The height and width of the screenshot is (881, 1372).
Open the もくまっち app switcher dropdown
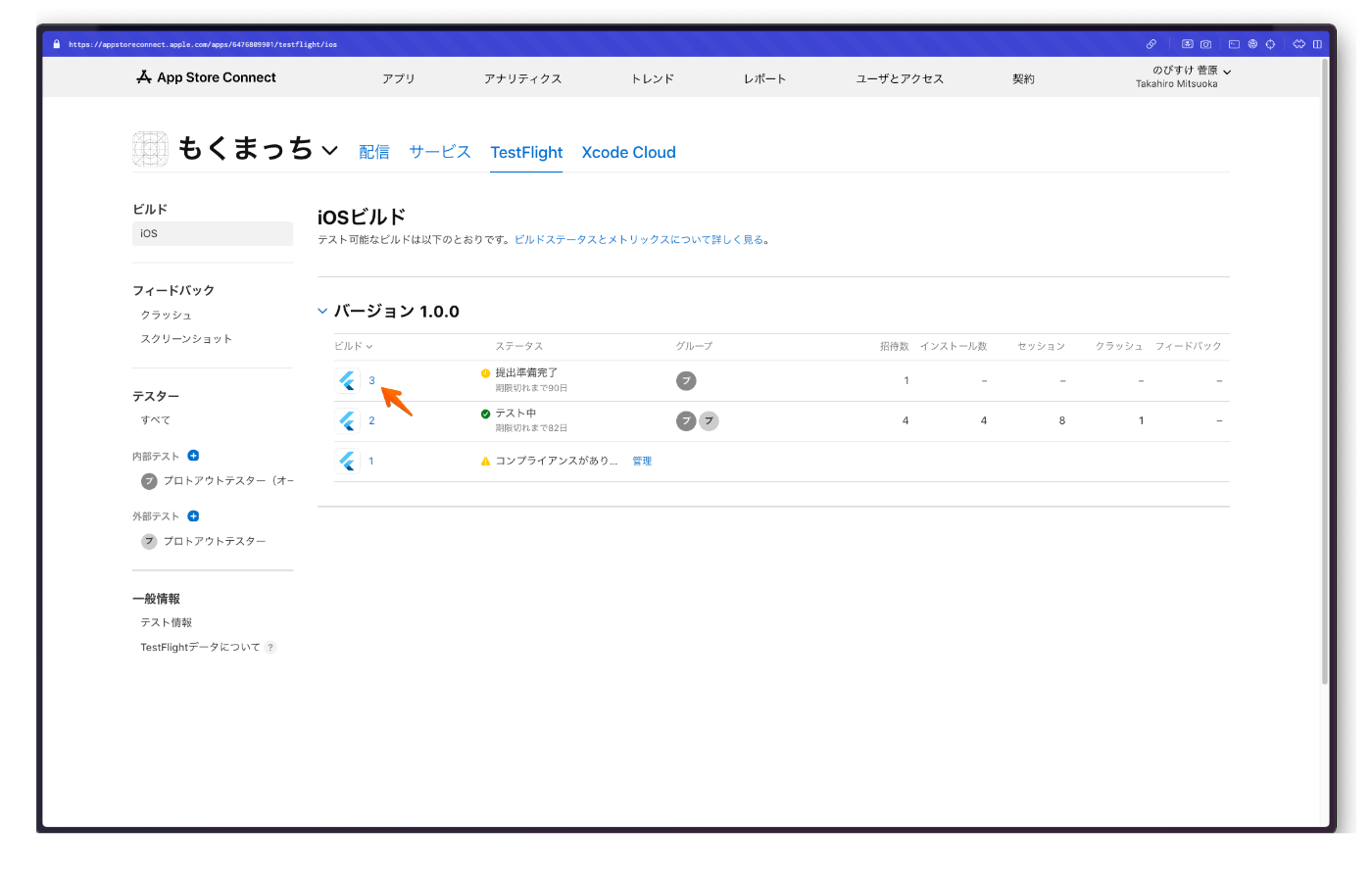tap(329, 150)
